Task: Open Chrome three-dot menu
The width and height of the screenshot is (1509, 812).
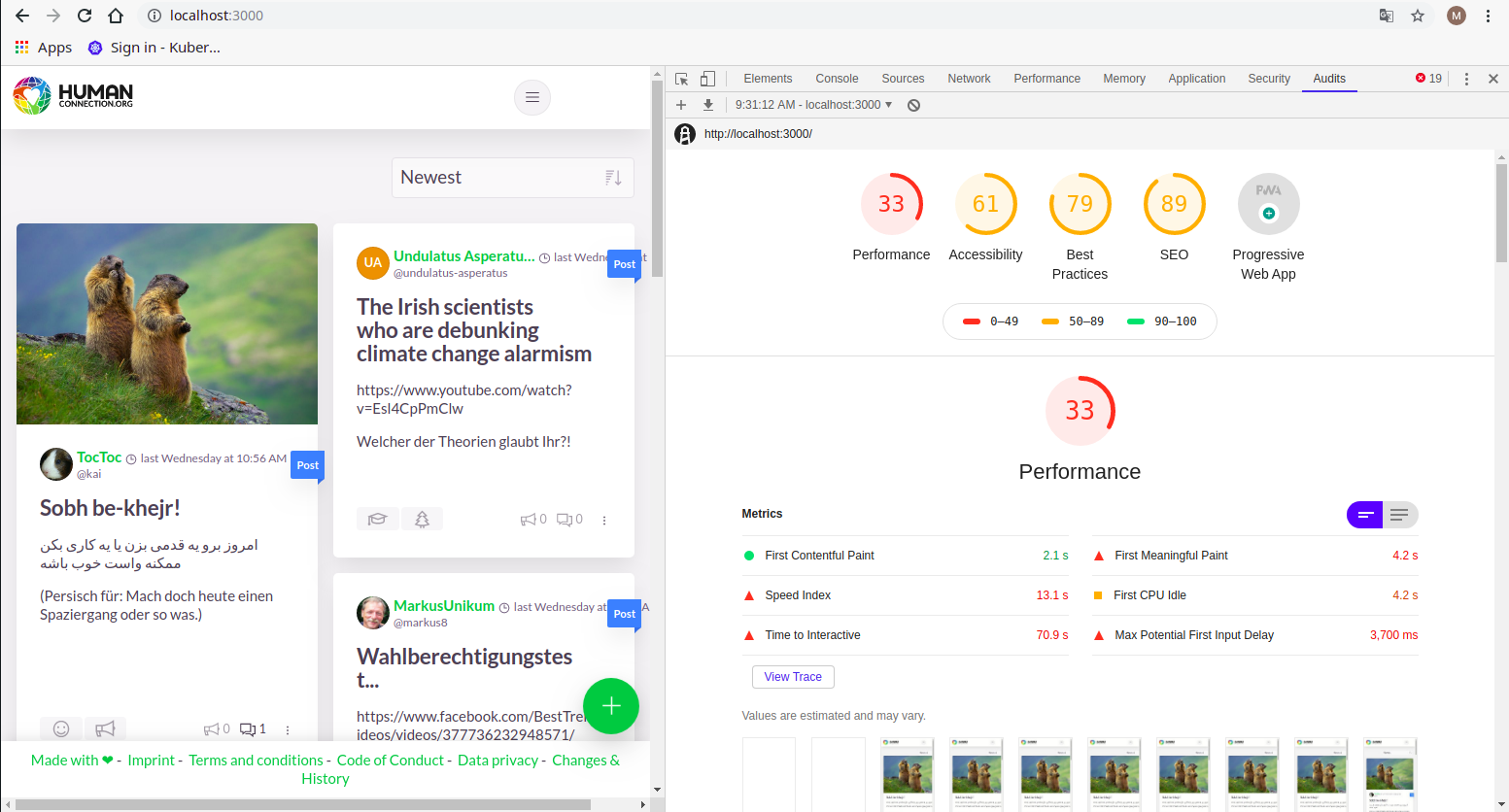Action: pyautogui.click(x=1488, y=16)
